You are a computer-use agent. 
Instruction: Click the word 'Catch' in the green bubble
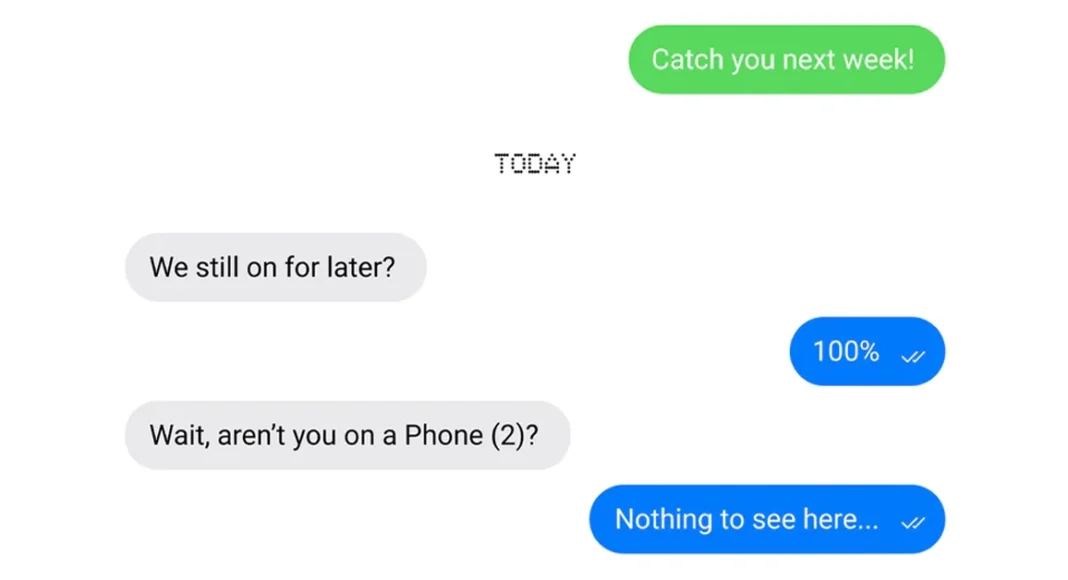[687, 60]
